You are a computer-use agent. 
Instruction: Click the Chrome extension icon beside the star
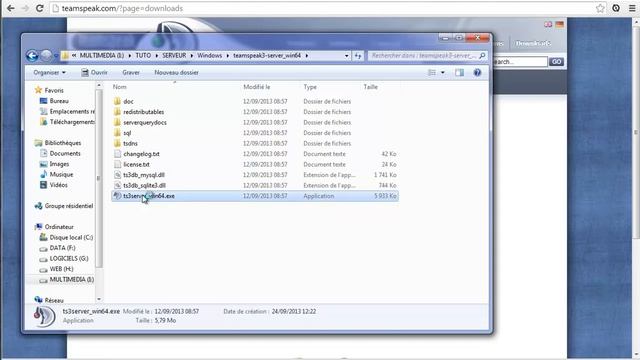click(616, 8)
